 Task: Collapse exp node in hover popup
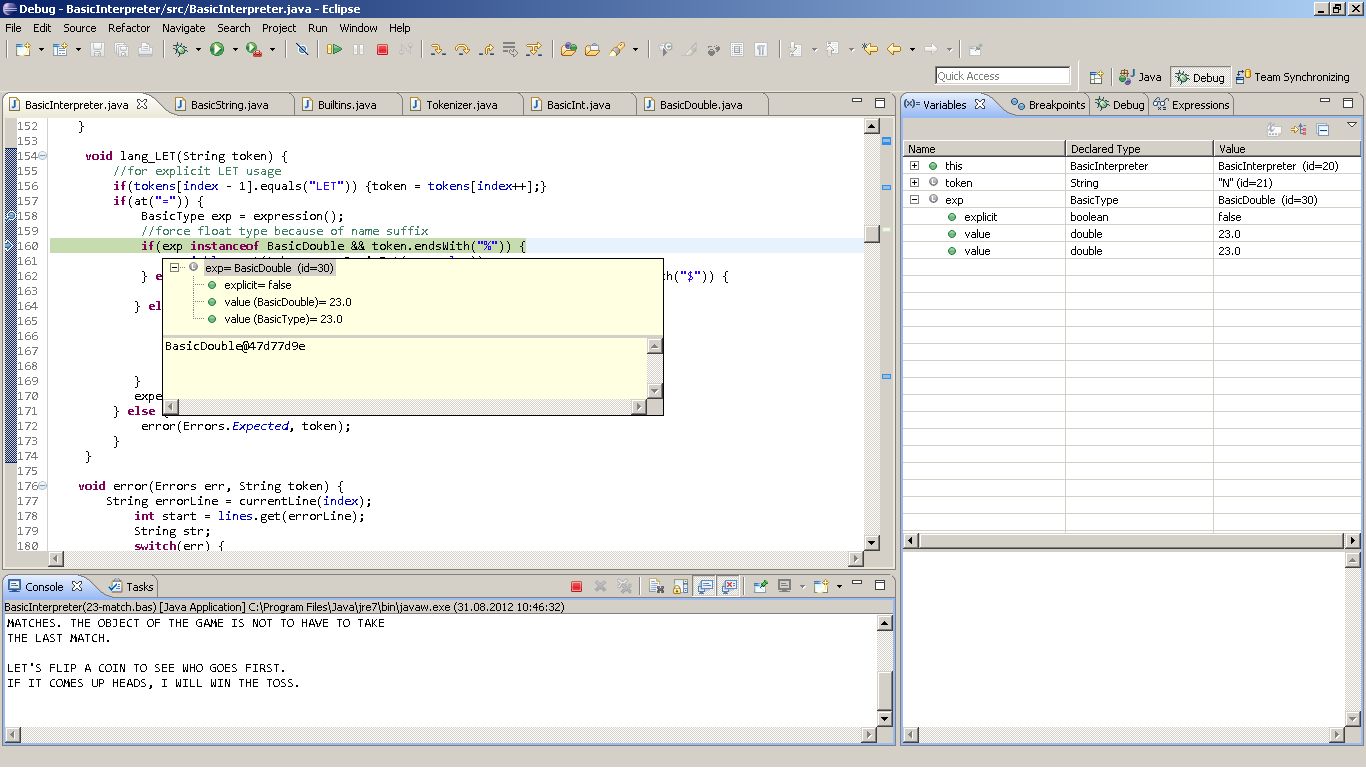click(x=175, y=268)
